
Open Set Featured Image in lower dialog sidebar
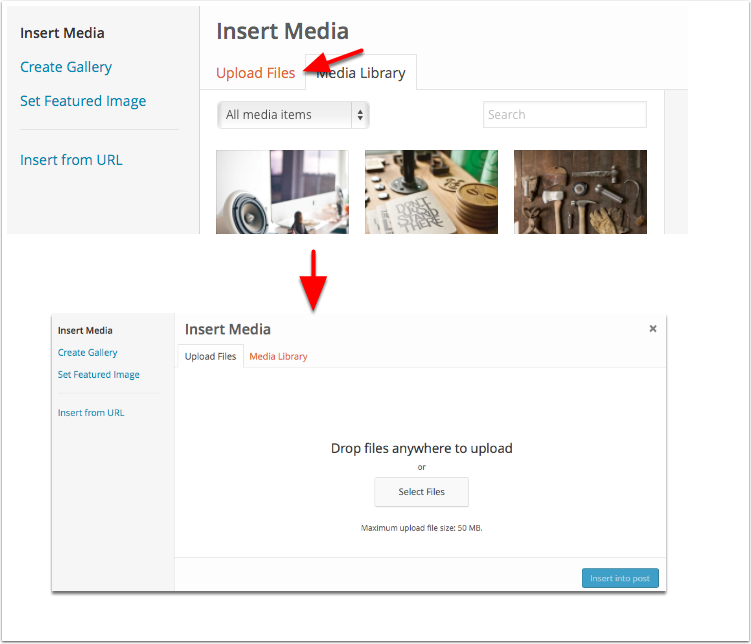pos(98,374)
